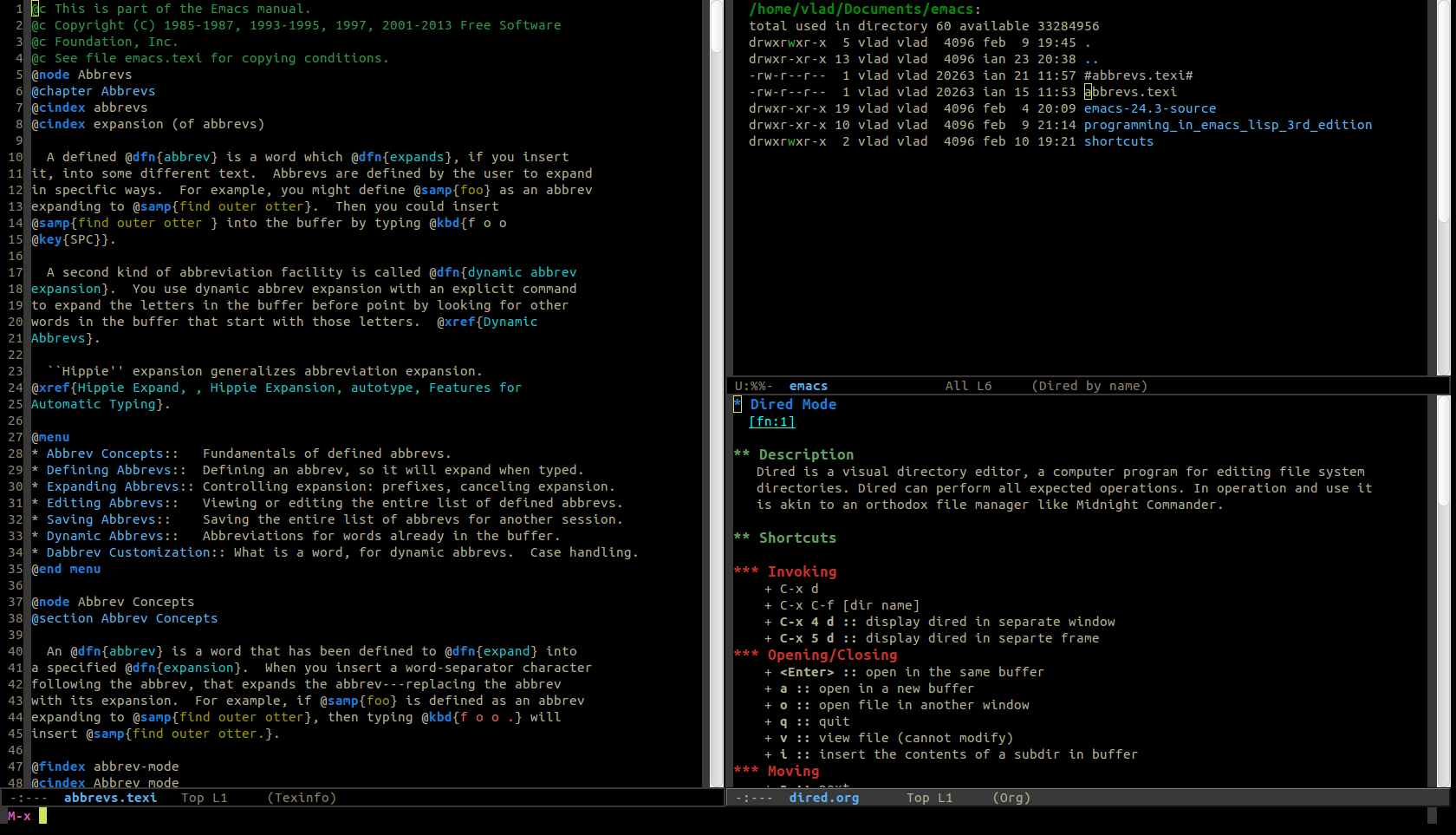
Task: Click the M-x minibuffer prompt
Action: pyautogui.click(x=19, y=816)
